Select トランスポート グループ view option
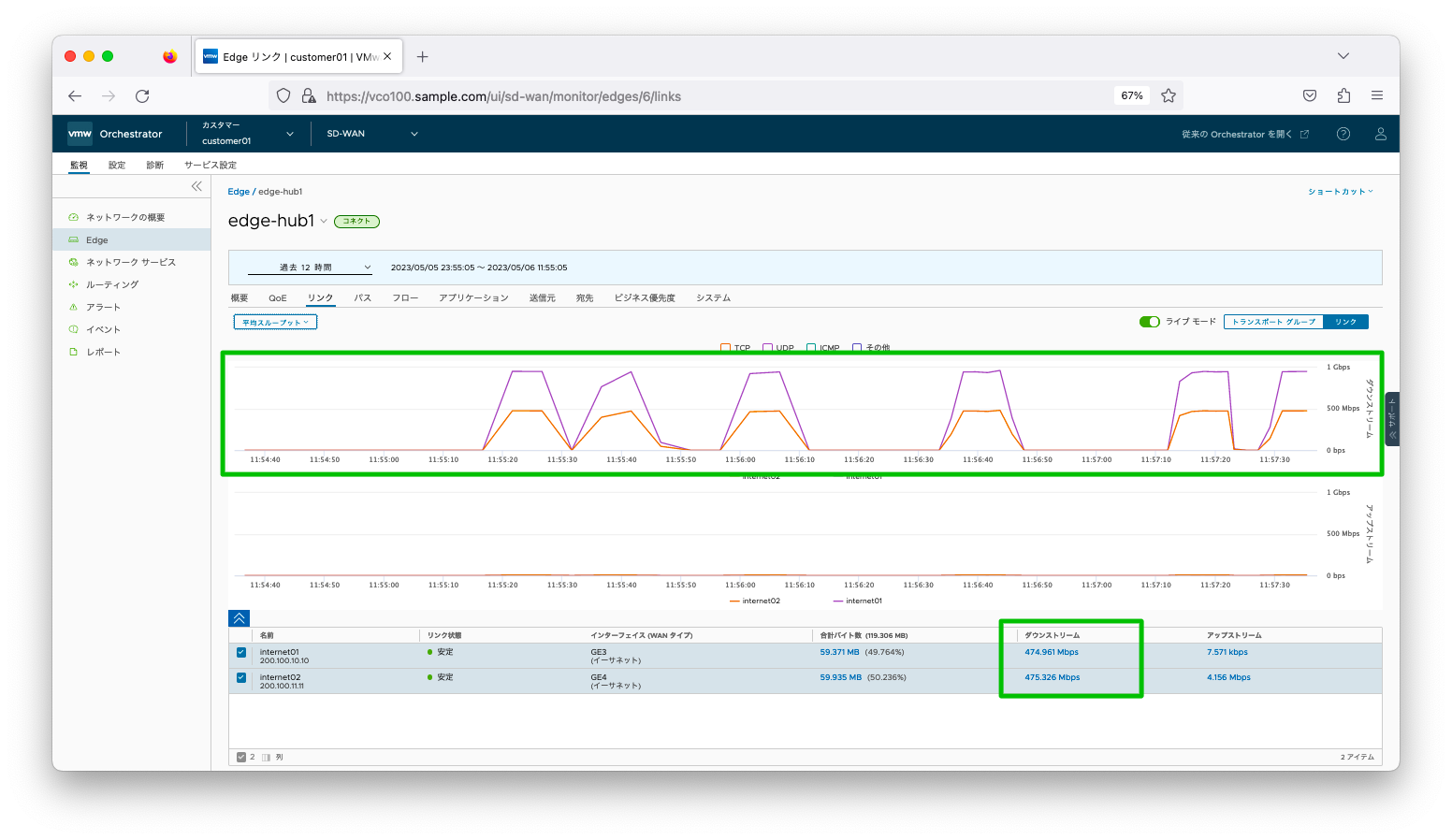Viewport: 1452px width, 840px height. 1273,322
